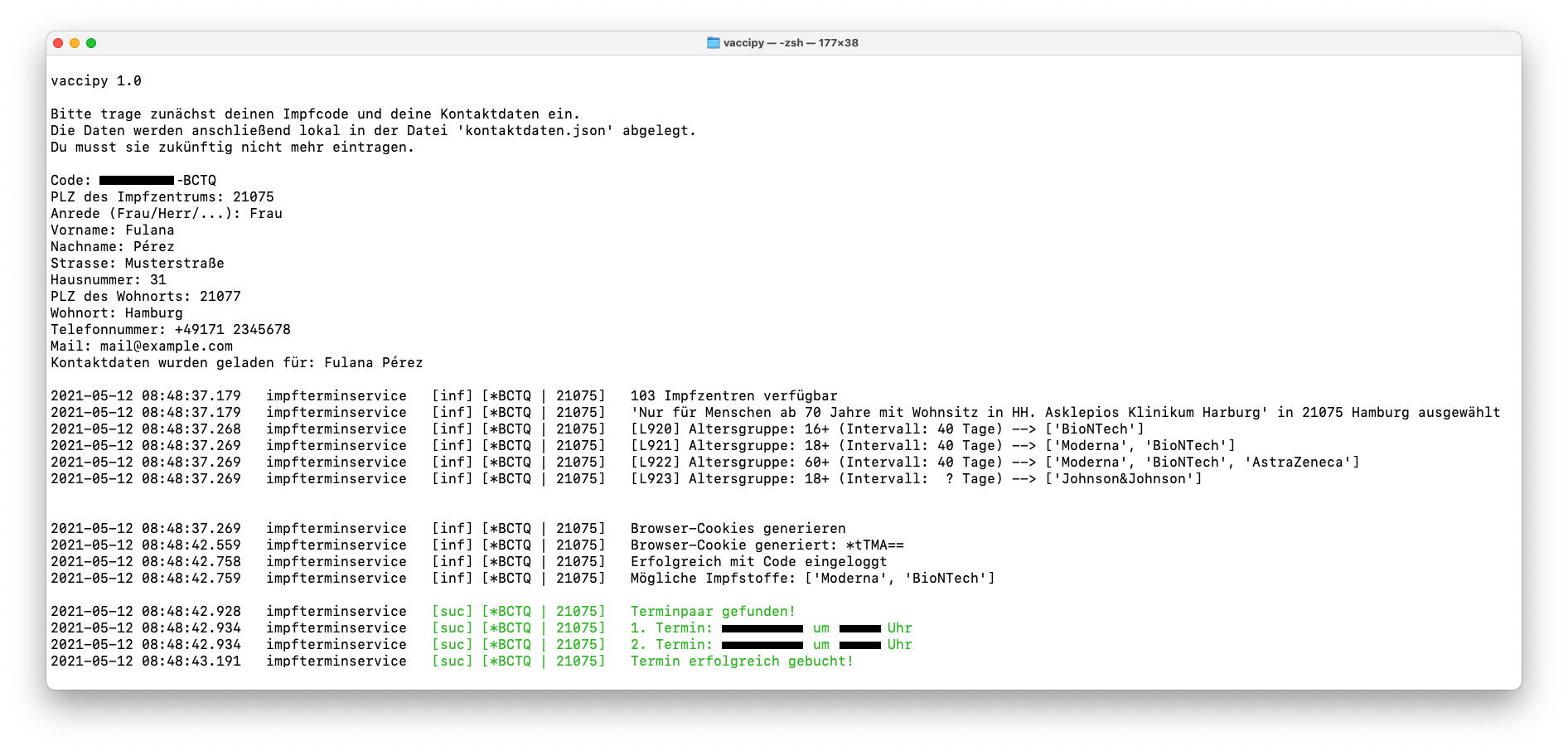This screenshot has width=1568, height=751.
Task: Select the 'vaccipy 1.0' header line
Action: [96, 81]
